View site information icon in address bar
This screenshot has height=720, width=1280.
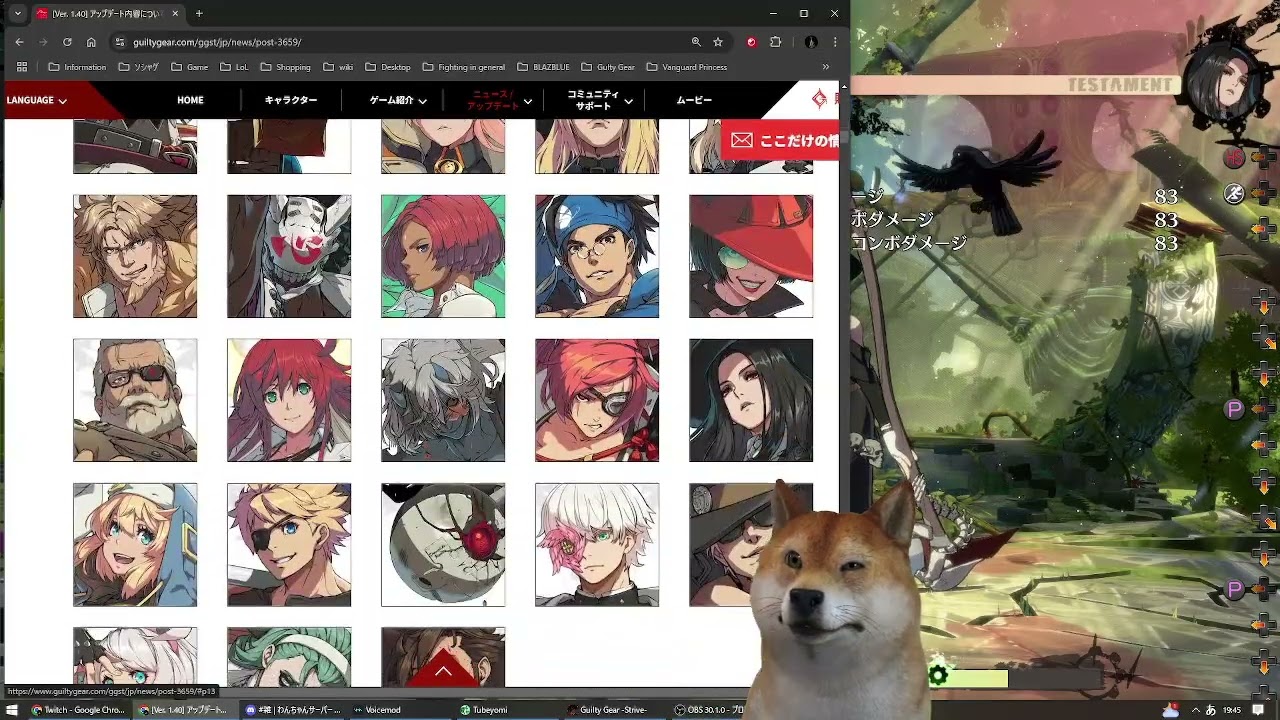point(120,42)
